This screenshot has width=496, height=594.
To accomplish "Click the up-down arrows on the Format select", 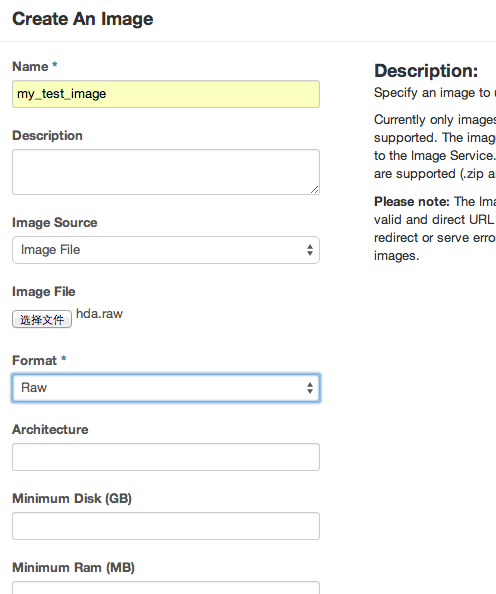I will (310, 388).
